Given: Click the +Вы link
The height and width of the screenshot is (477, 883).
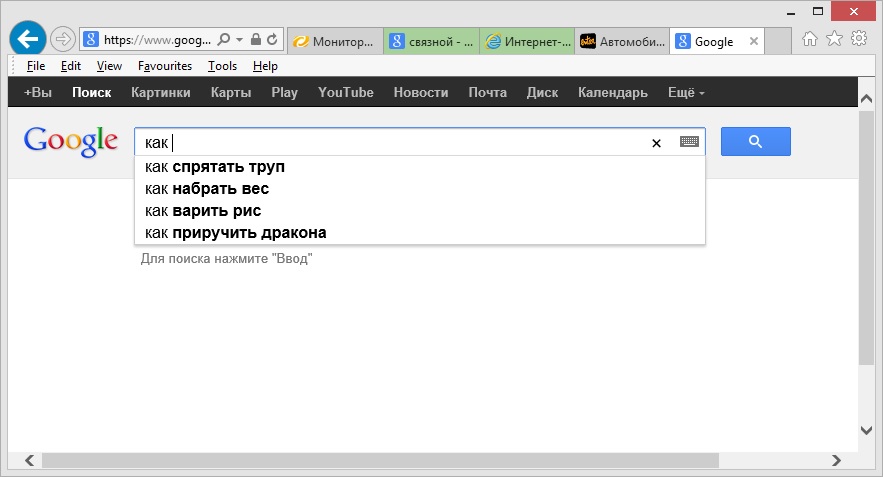Looking at the screenshot, I should (38, 92).
